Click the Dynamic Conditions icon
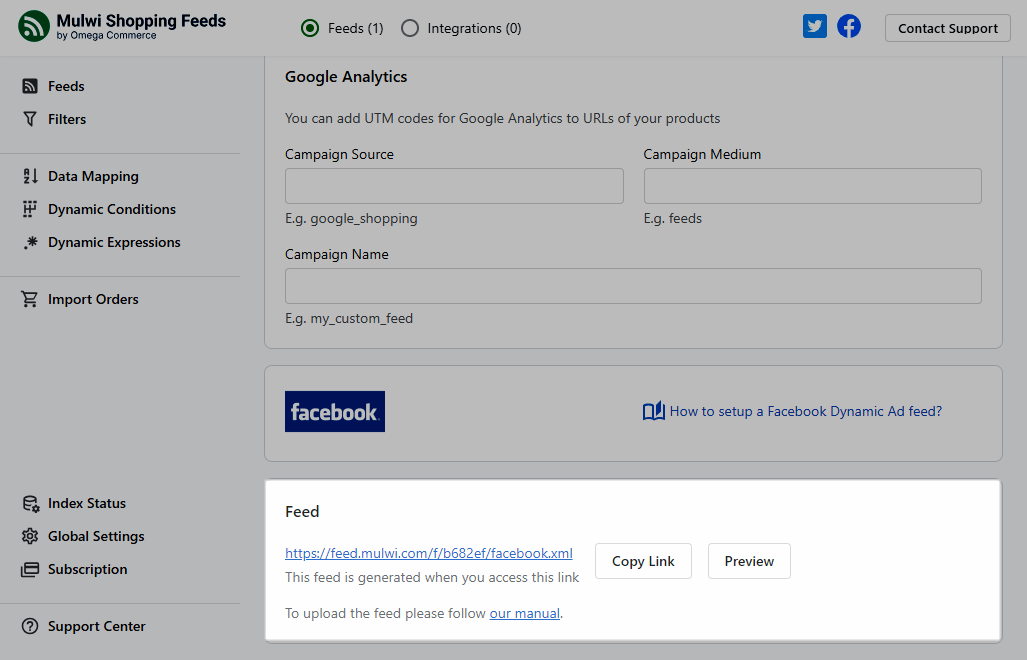 coord(30,209)
